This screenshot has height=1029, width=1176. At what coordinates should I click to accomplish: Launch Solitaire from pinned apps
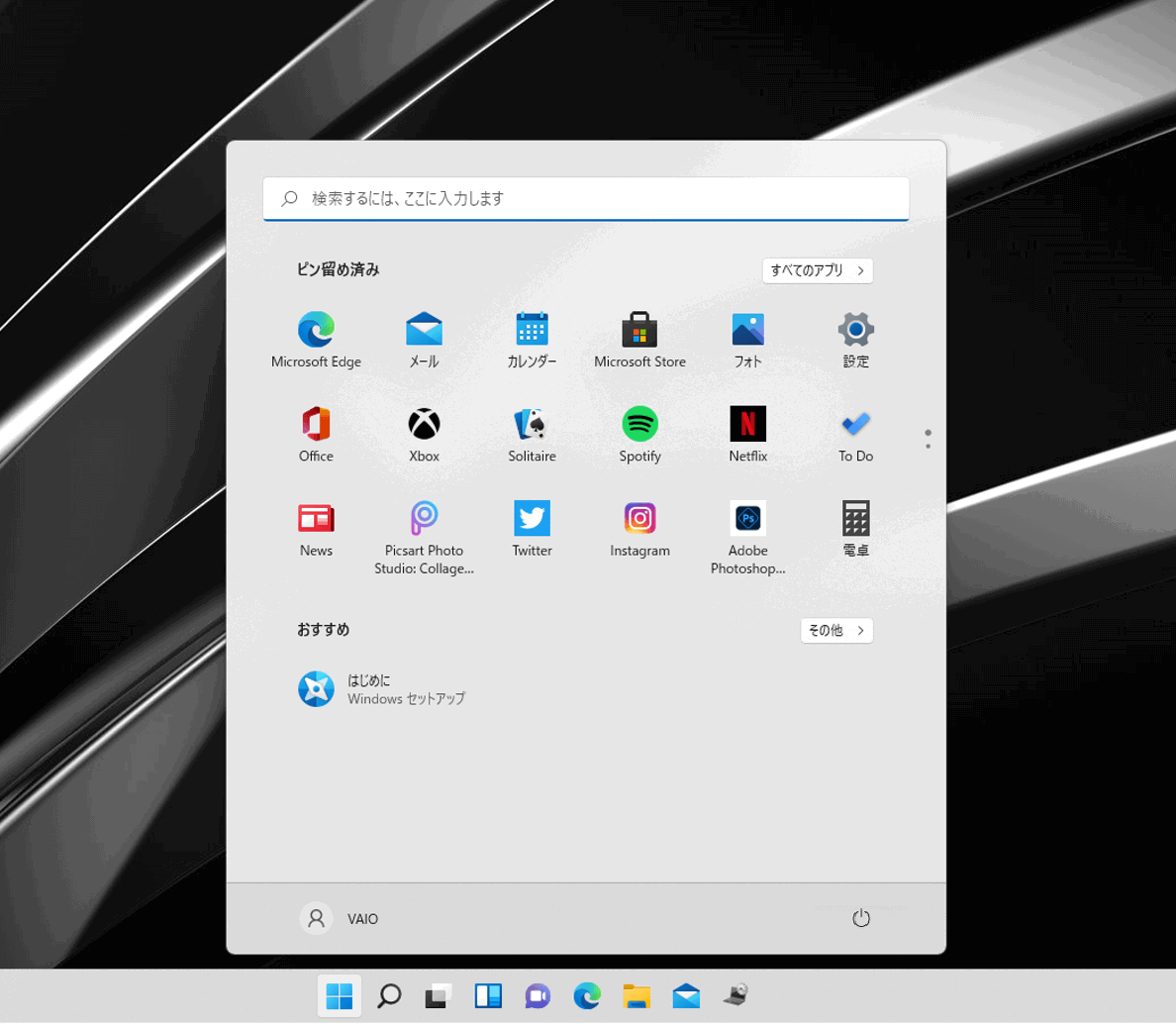[x=532, y=434]
